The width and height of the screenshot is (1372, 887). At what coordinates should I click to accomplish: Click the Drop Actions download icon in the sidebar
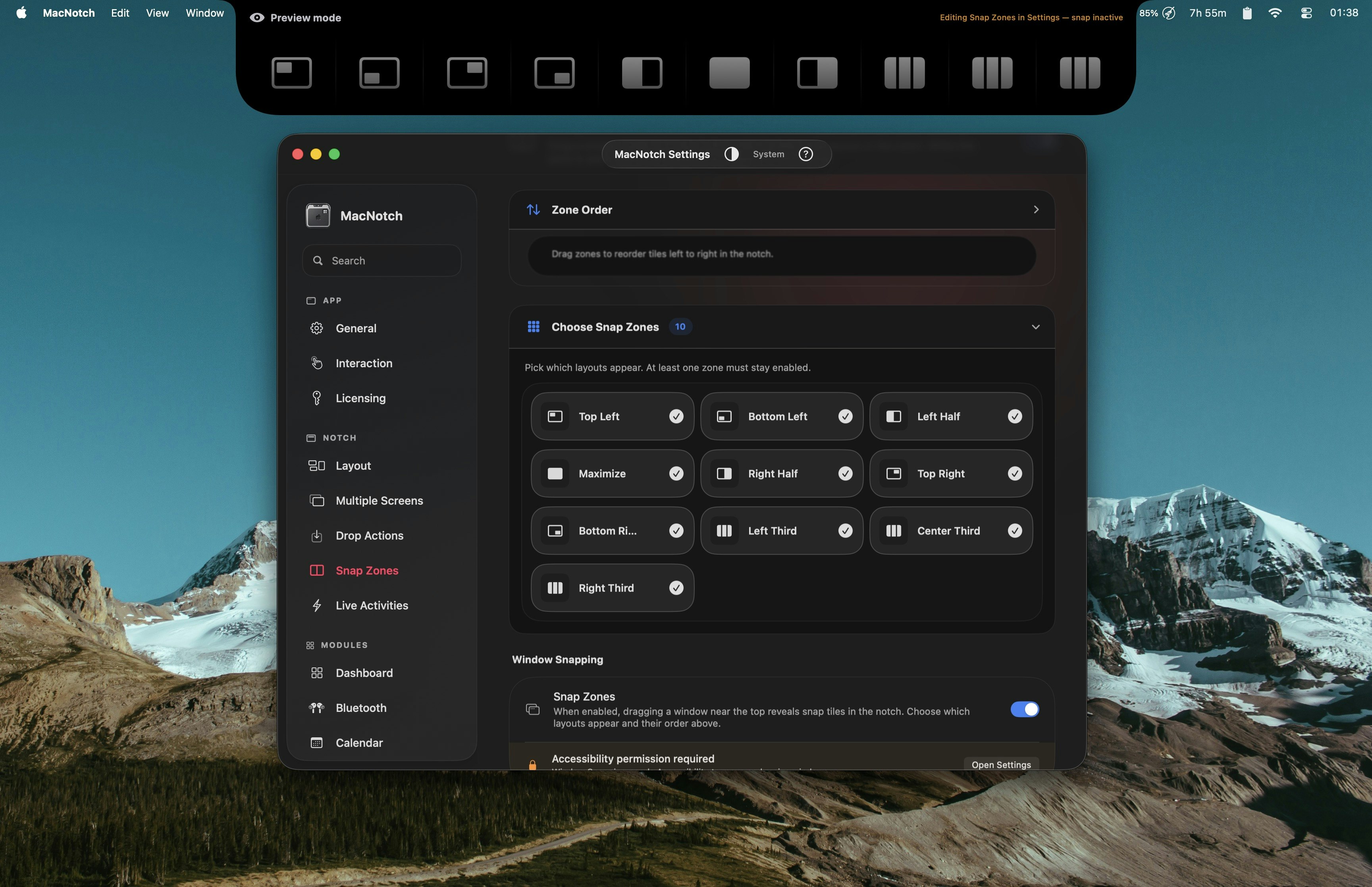click(x=317, y=536)
